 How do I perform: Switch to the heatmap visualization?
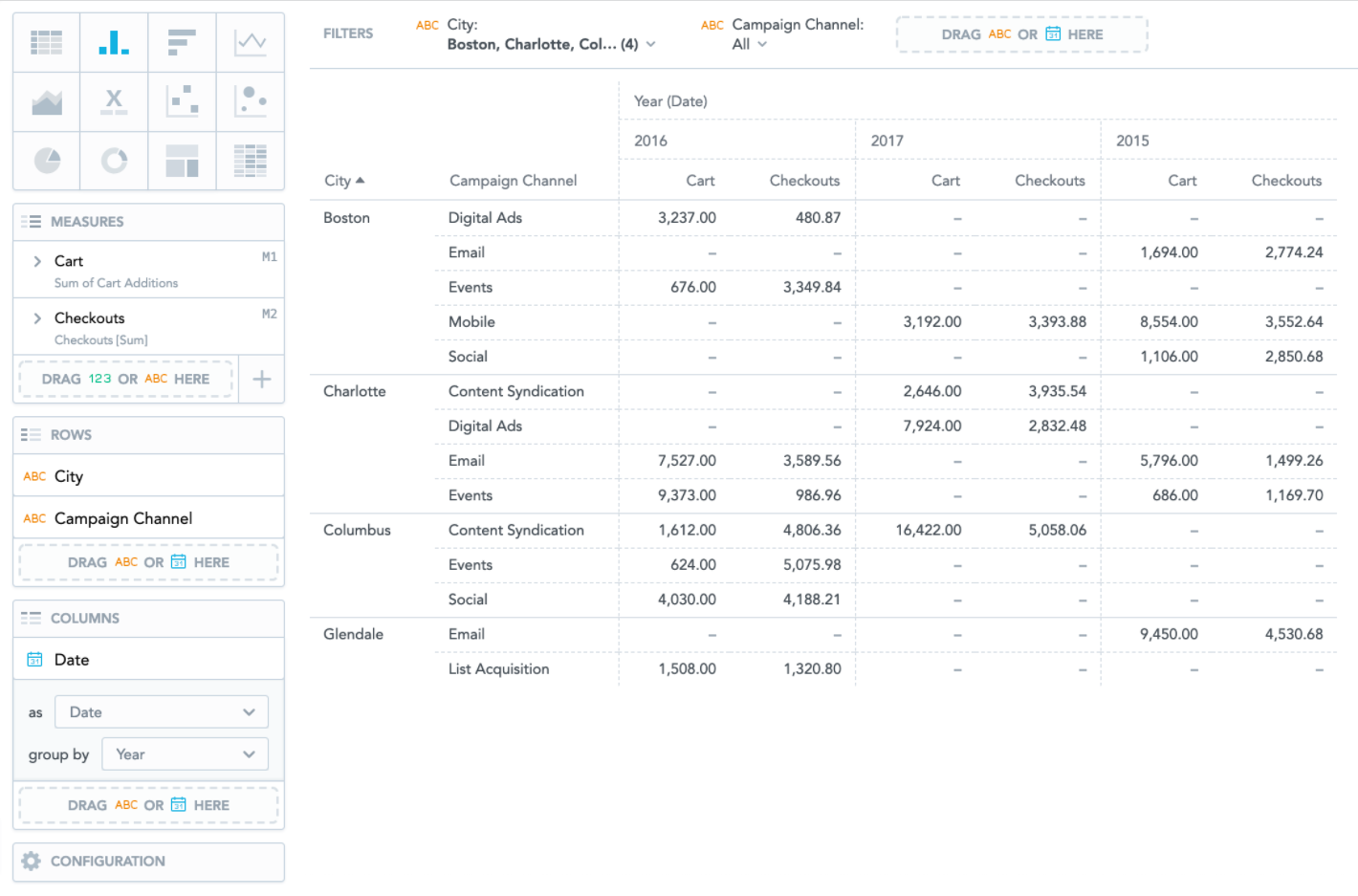(251, 161)
